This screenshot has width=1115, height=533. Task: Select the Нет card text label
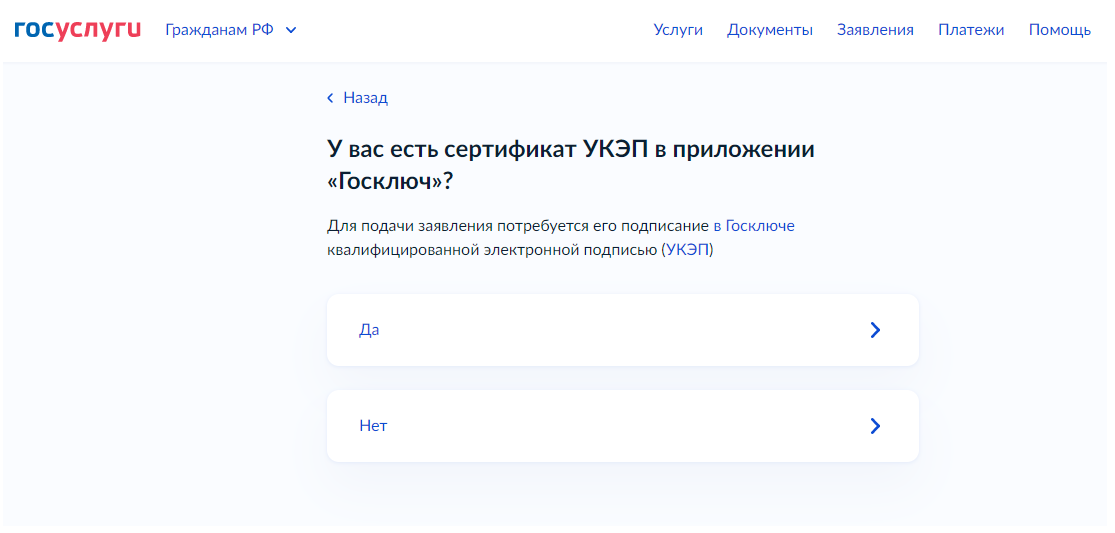pyautogui.click(x=373, y=426)
